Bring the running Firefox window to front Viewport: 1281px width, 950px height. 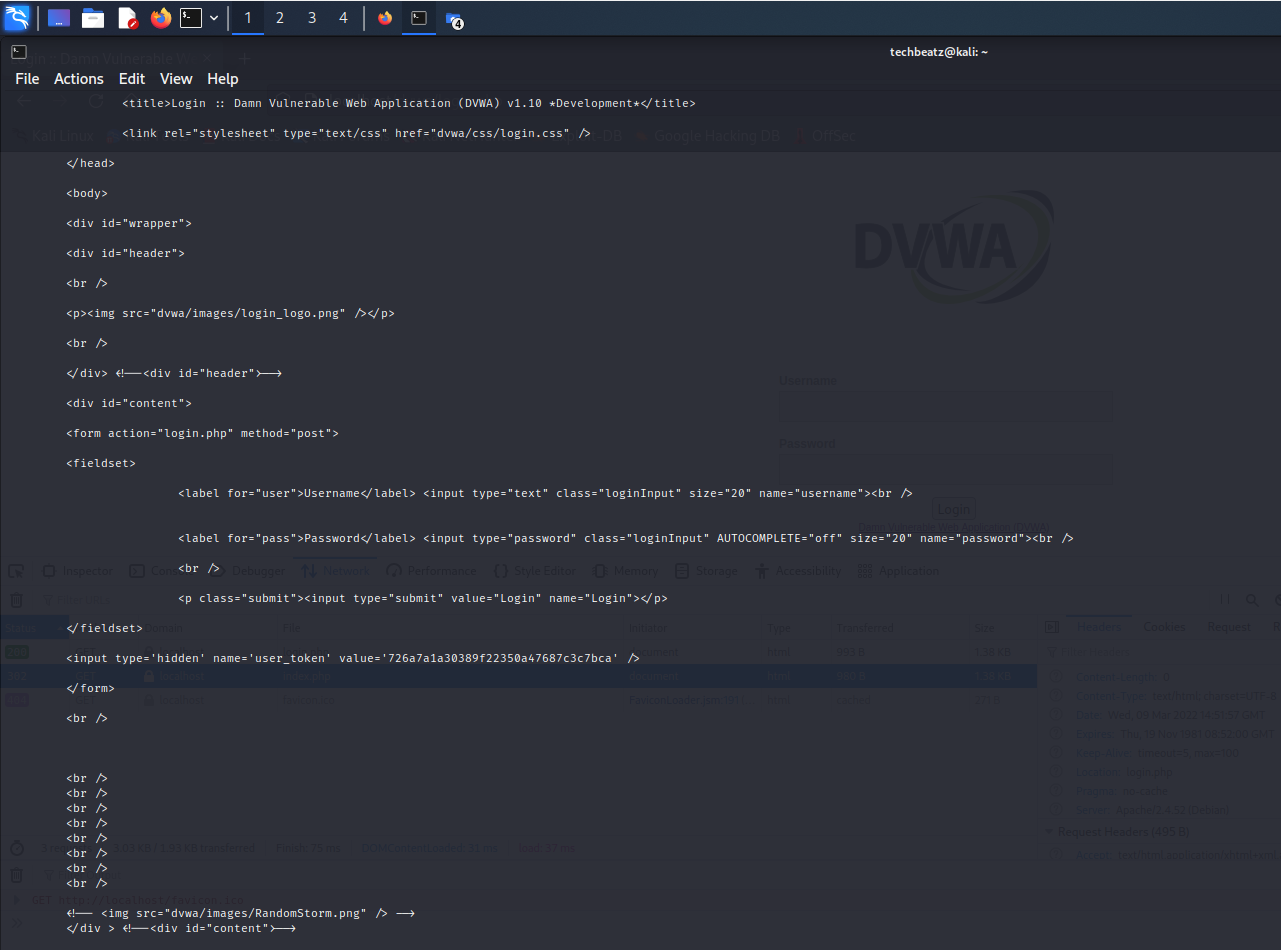(385, 18)
